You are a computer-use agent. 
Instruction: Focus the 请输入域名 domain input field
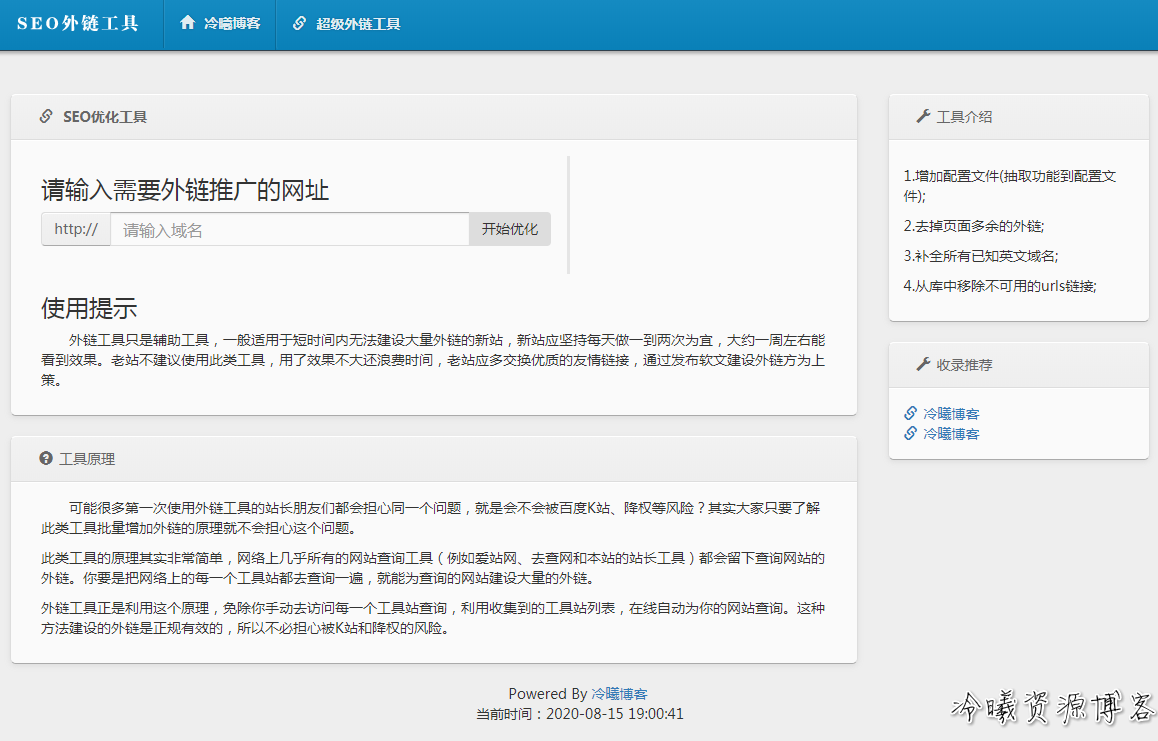coord(290,229)
